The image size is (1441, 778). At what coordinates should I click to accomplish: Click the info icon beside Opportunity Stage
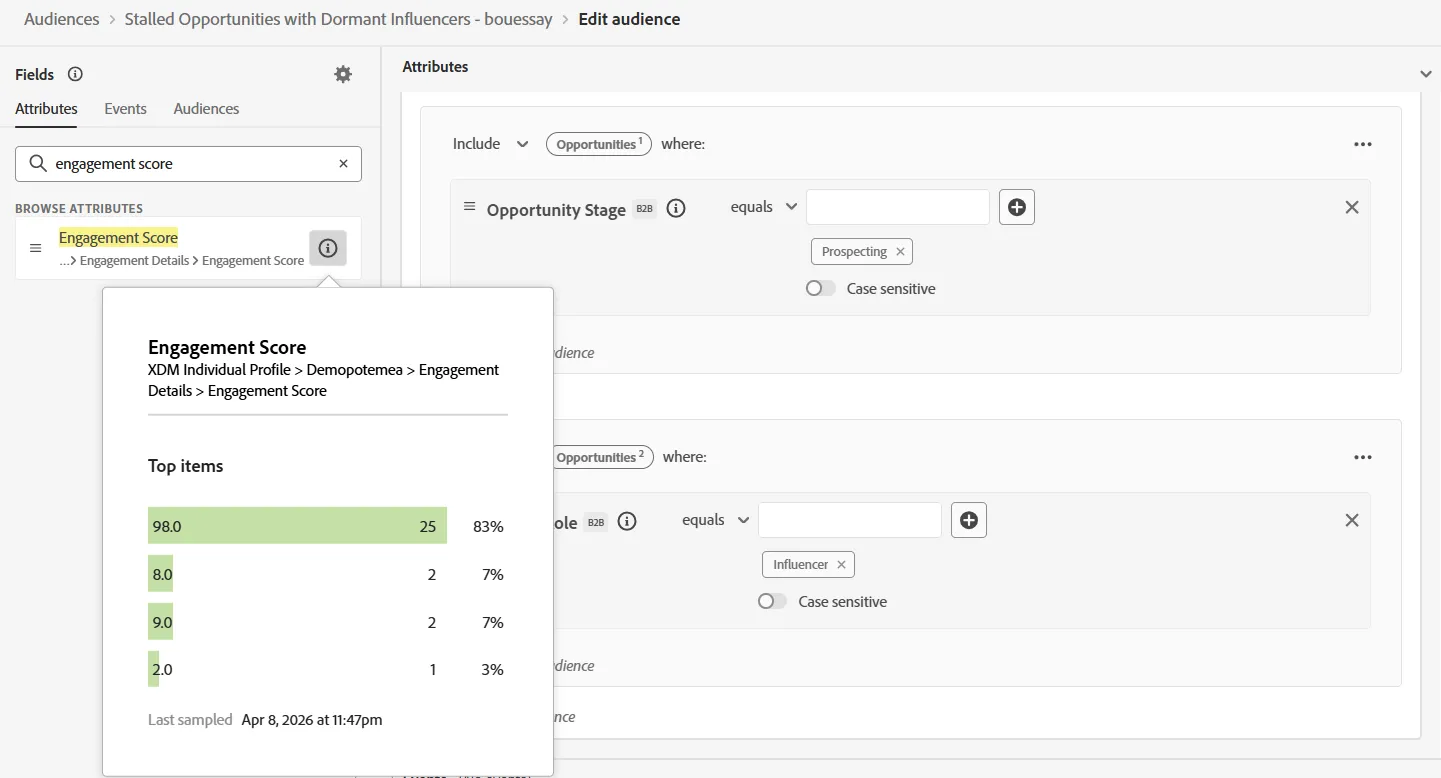pos(676,208)
